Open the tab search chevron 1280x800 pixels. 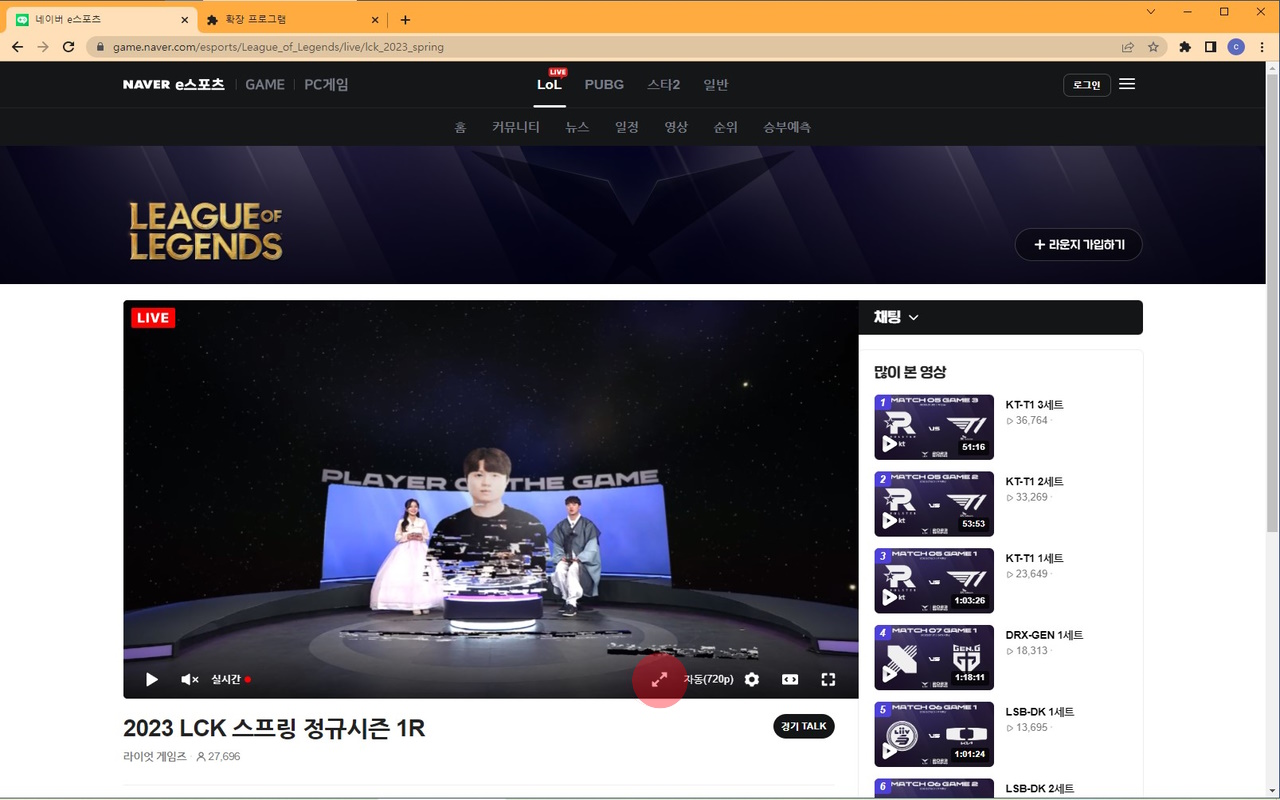click(x=1151, y=12)
